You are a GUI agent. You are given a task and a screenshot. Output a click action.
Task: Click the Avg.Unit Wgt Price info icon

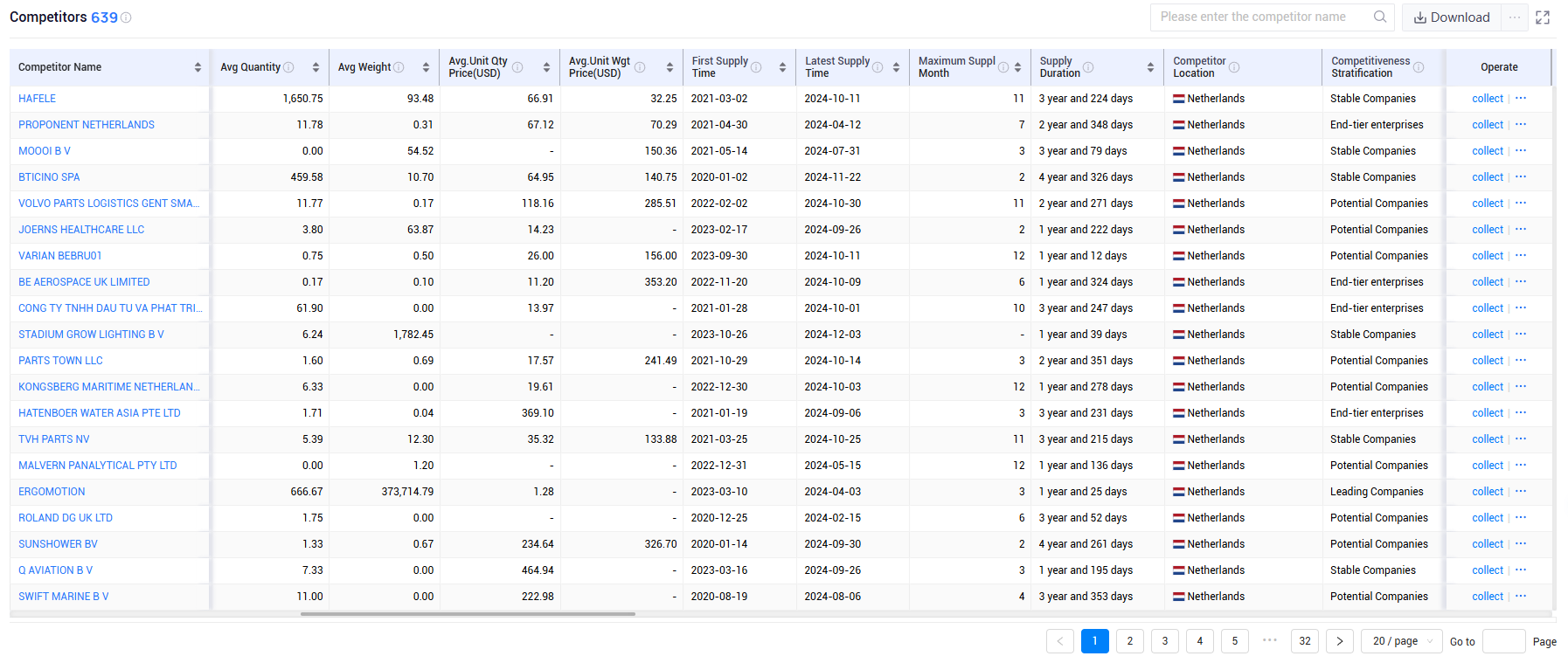tap(640, 67)
